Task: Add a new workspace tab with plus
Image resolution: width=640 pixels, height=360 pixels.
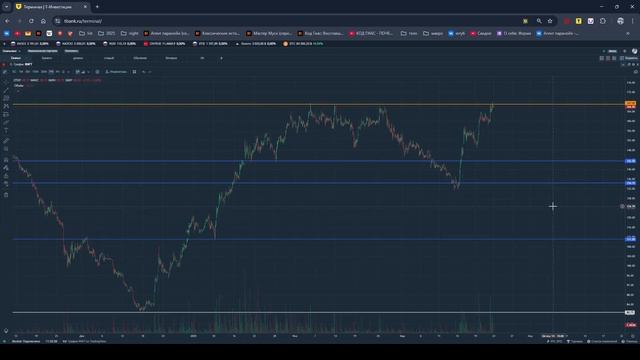Action: pos(221,58)
